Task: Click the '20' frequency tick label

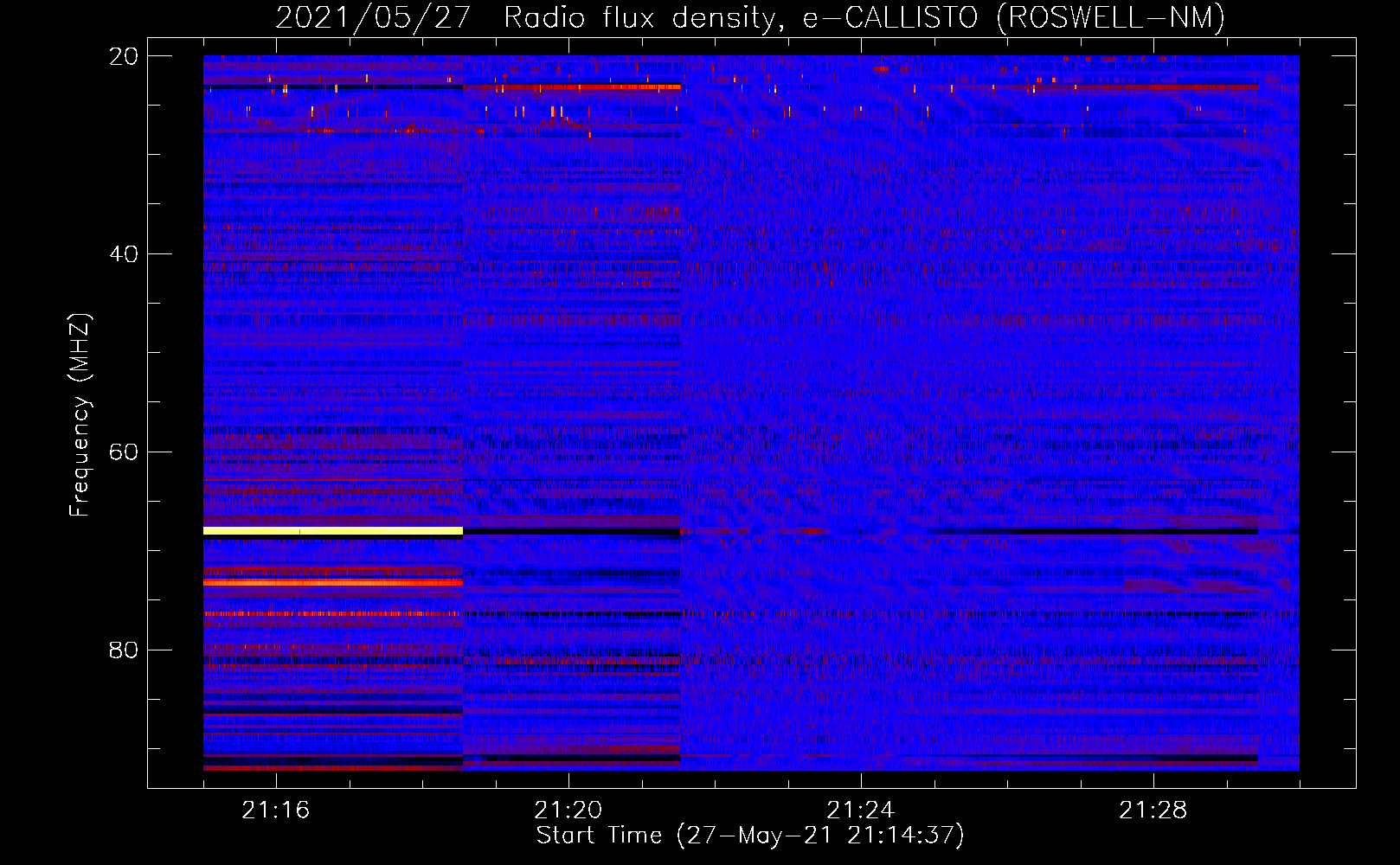Action: click(x=123, y=56)
